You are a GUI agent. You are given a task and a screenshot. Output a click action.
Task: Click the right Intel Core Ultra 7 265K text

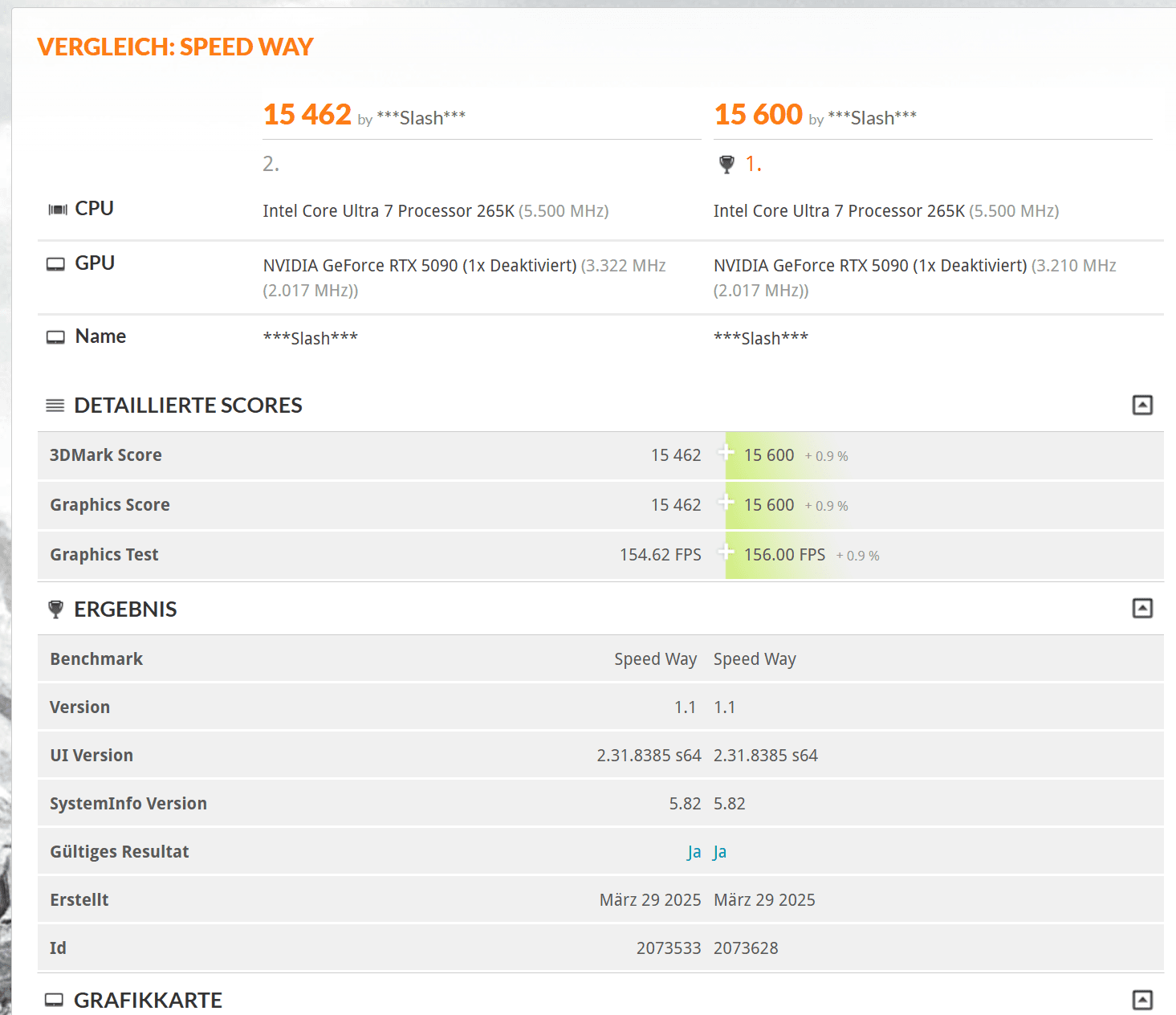point(839,211)
